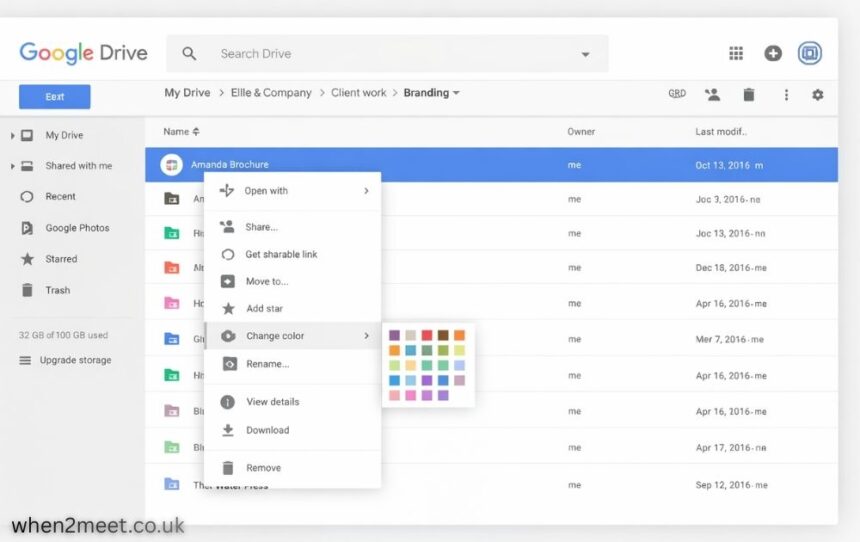Screen dimensions: 860x542
Task: Click the mauve folder icon in the list
Action: (172, 410)
